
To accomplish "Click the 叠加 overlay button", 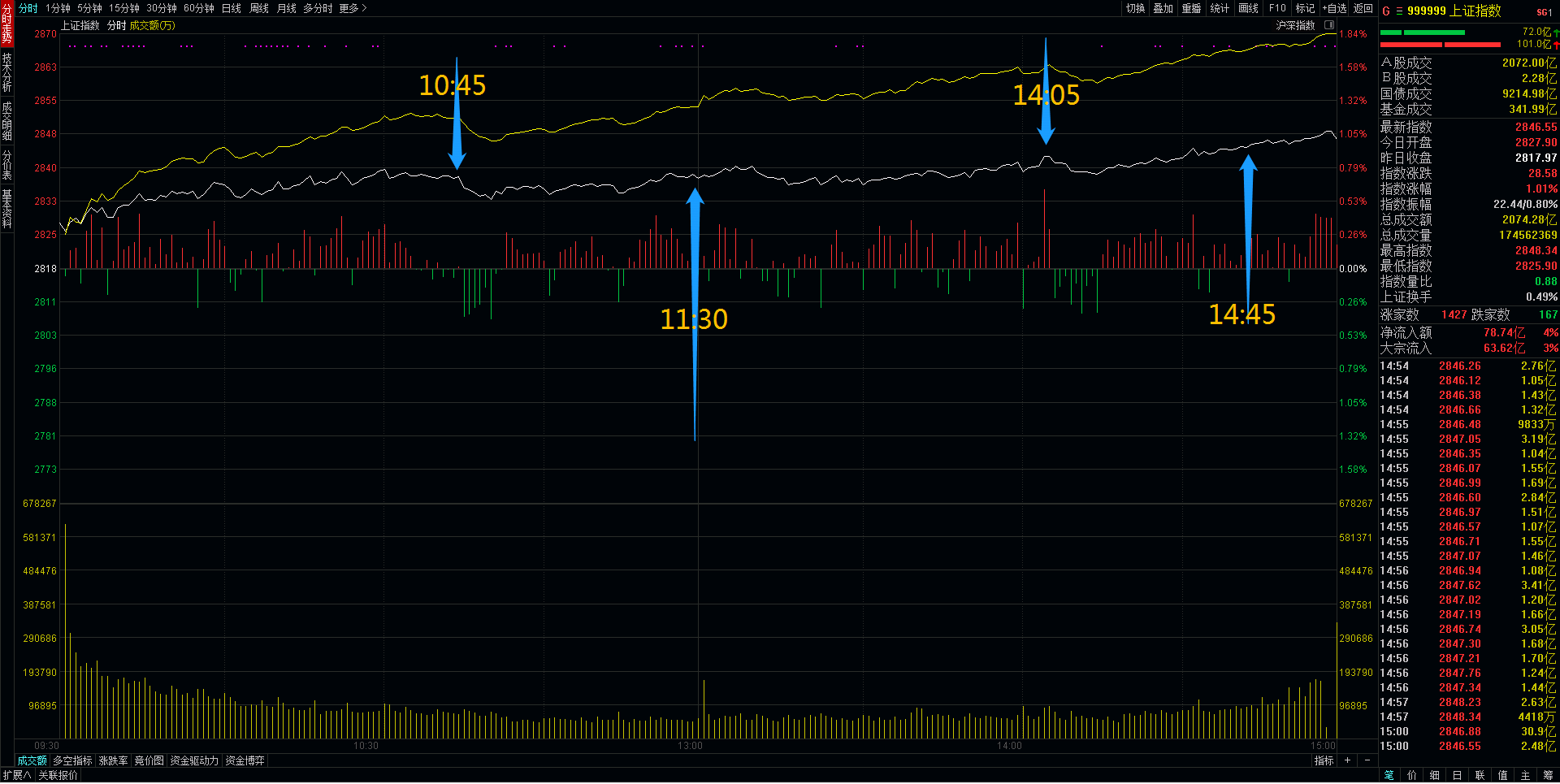I will pyautogui.click(x=1163, y=8).
